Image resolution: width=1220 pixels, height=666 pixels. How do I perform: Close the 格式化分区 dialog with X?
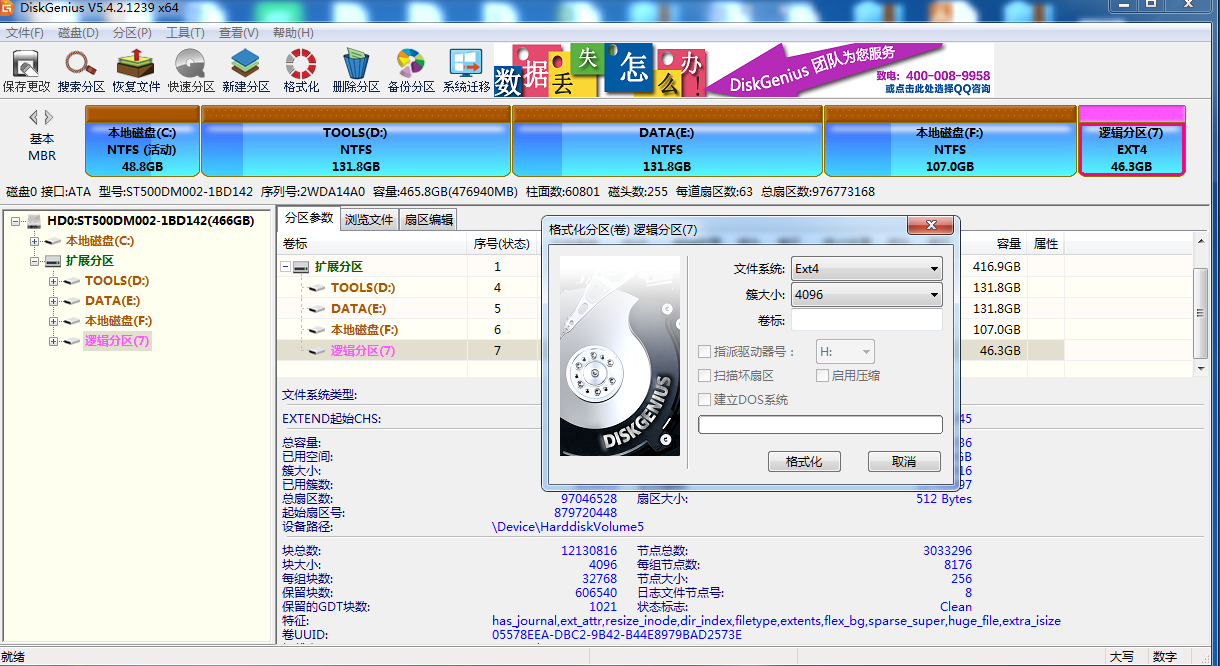[x=930, y=225]
